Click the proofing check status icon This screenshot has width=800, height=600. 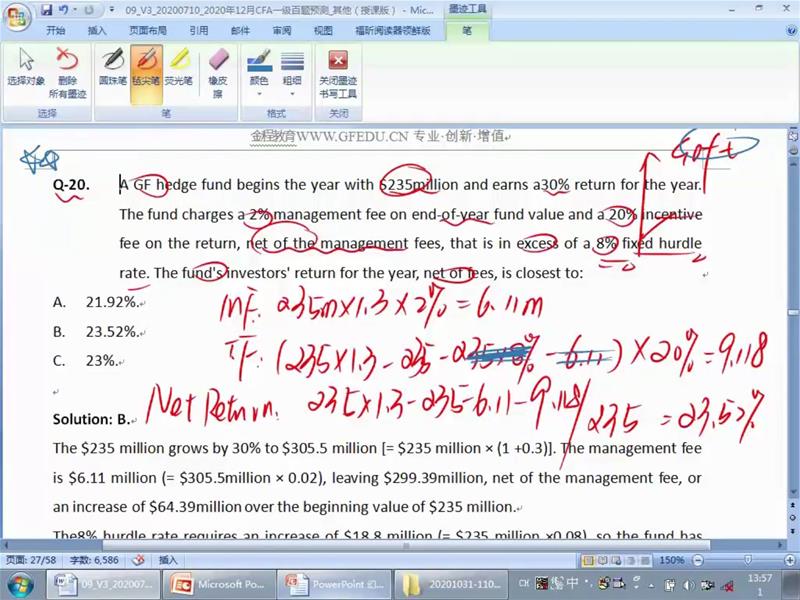click(x=138, y=560)
